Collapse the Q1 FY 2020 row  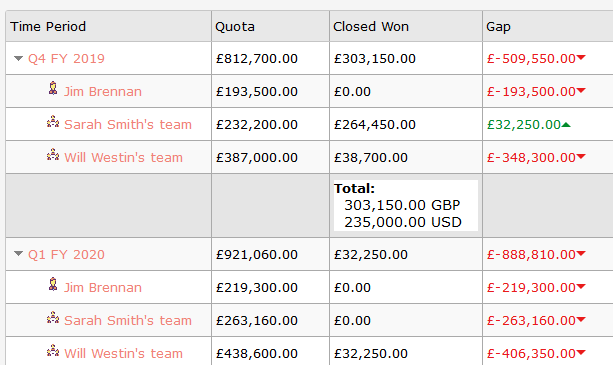coord(18,254)
